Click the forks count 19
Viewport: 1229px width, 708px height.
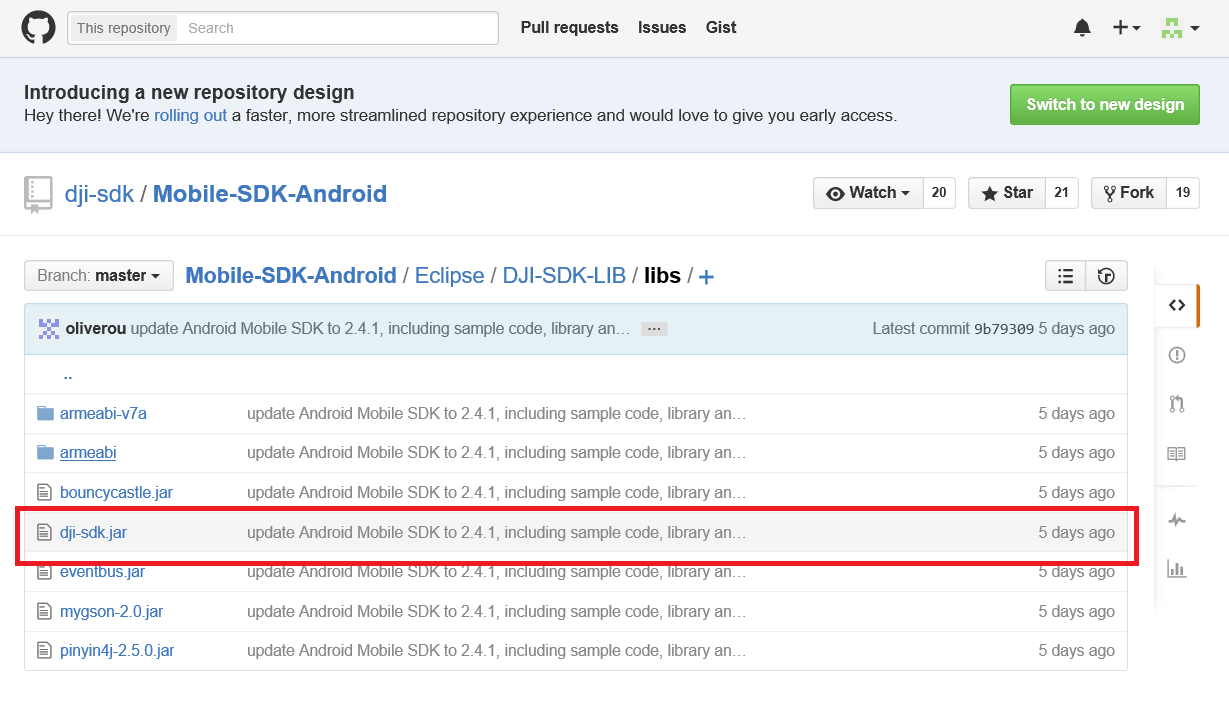[x=1183, y=193]
